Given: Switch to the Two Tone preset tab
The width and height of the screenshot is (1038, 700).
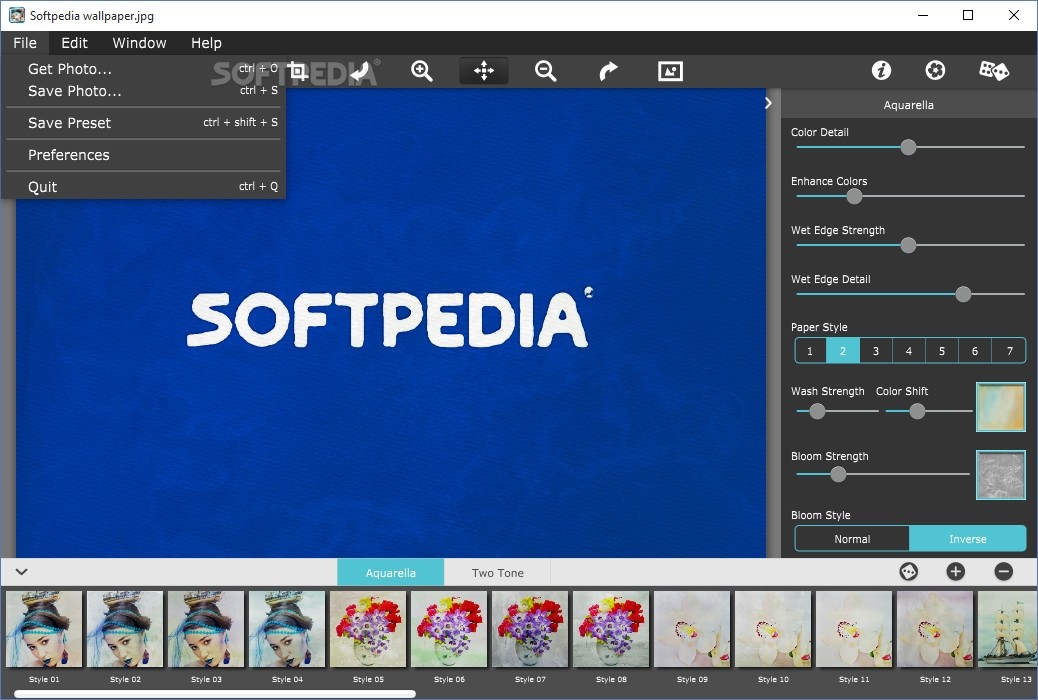Looking at the screenshot, I should pyautogui.click(x=497, y=573).
